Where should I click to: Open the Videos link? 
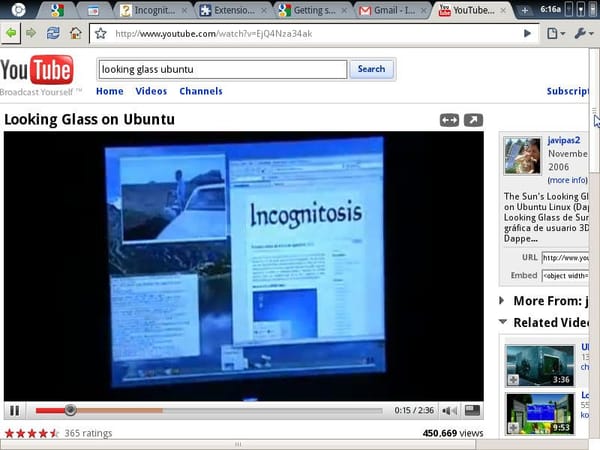[151, 91]
